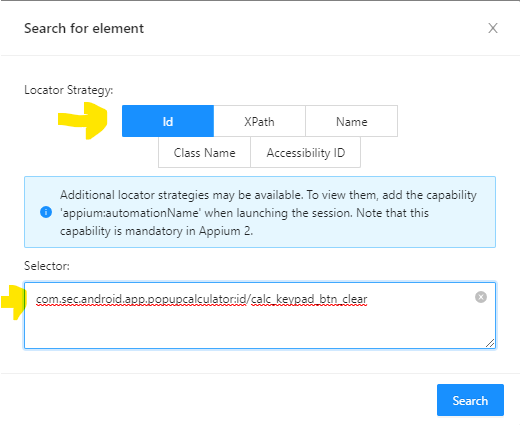This screenshot has height=425, width=520.
Task: Pick the Class Name locator strategy
Action: click(x=204, y=153)
